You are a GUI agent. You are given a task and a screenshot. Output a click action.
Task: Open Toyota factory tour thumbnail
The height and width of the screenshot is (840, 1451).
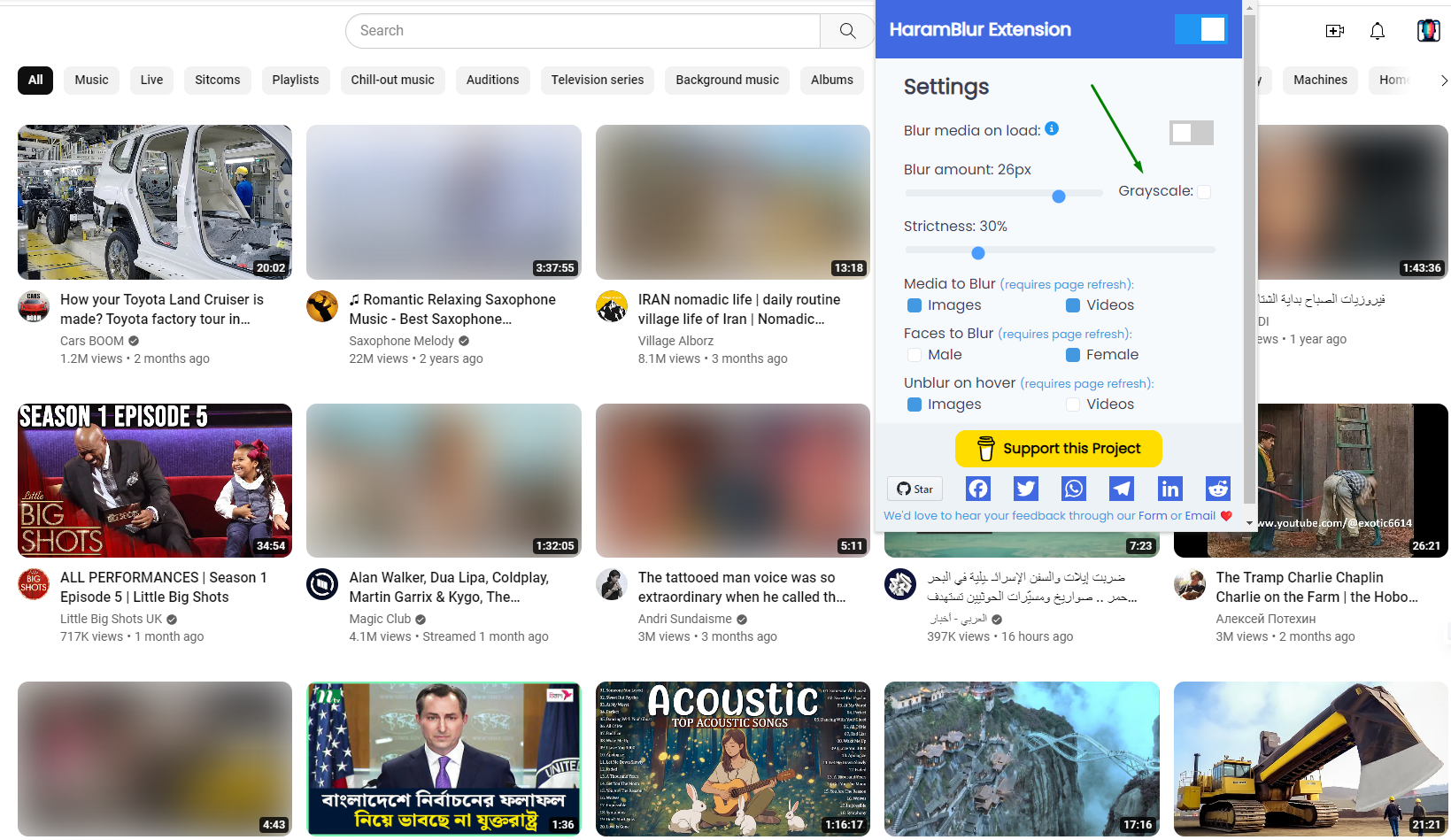coord(155,202)
